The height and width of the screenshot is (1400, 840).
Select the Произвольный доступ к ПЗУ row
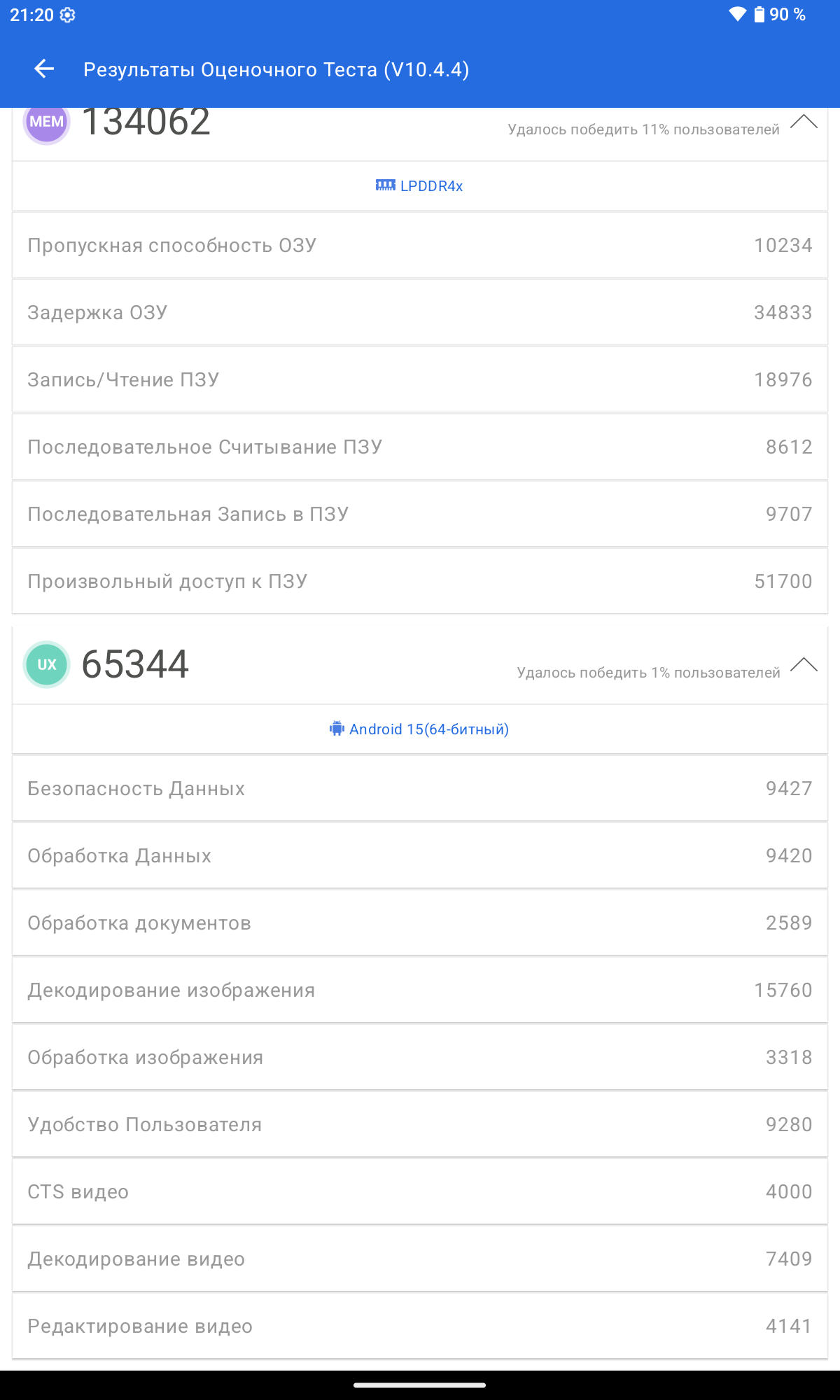[x=420, y=582]
